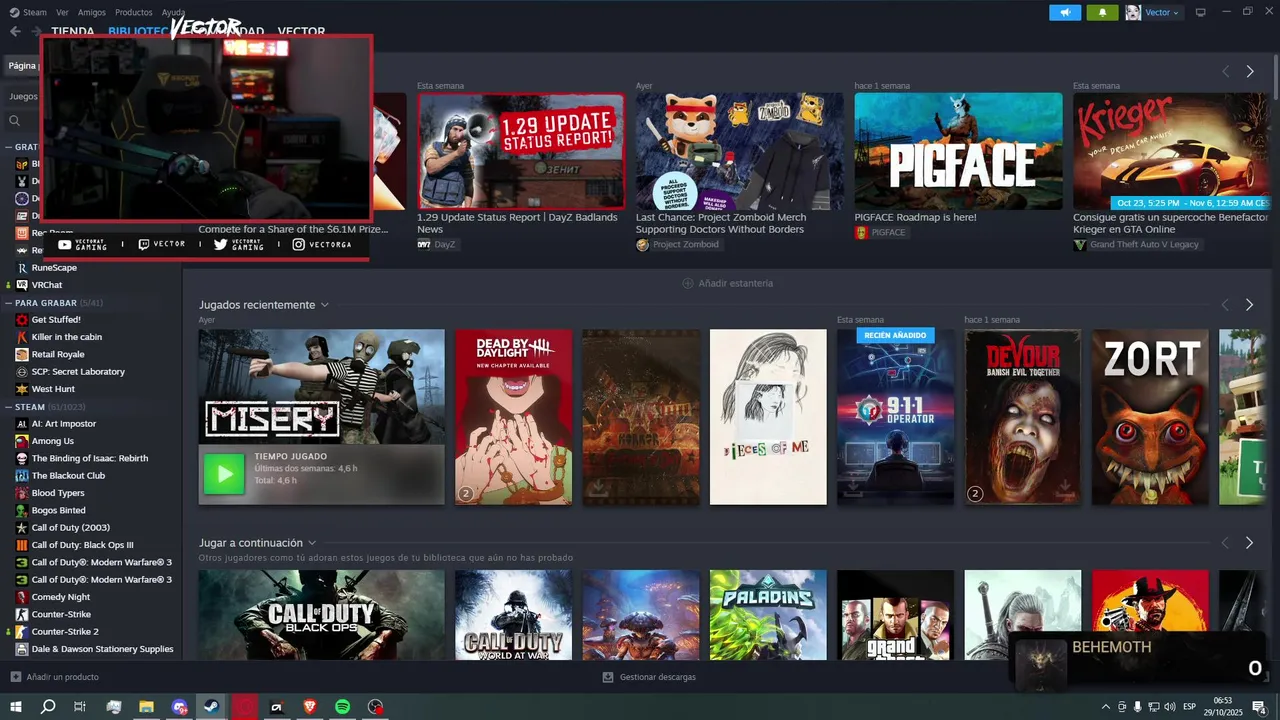Click Añadir estantería
This screenshot has height=720, width=1280.
pos(727,283)
